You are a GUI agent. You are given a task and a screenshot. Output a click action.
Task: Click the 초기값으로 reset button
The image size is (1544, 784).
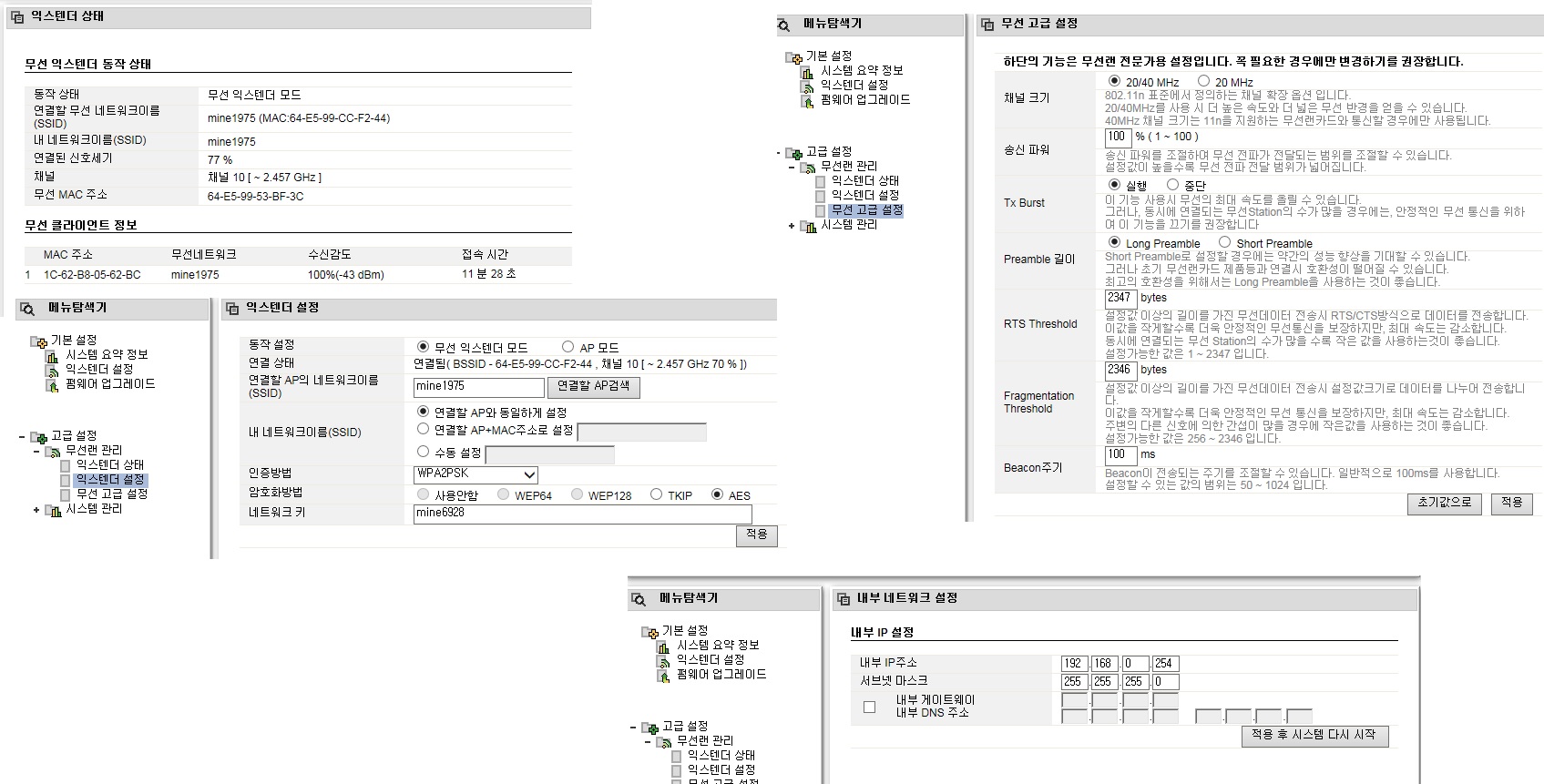[x=1445, y=503]
